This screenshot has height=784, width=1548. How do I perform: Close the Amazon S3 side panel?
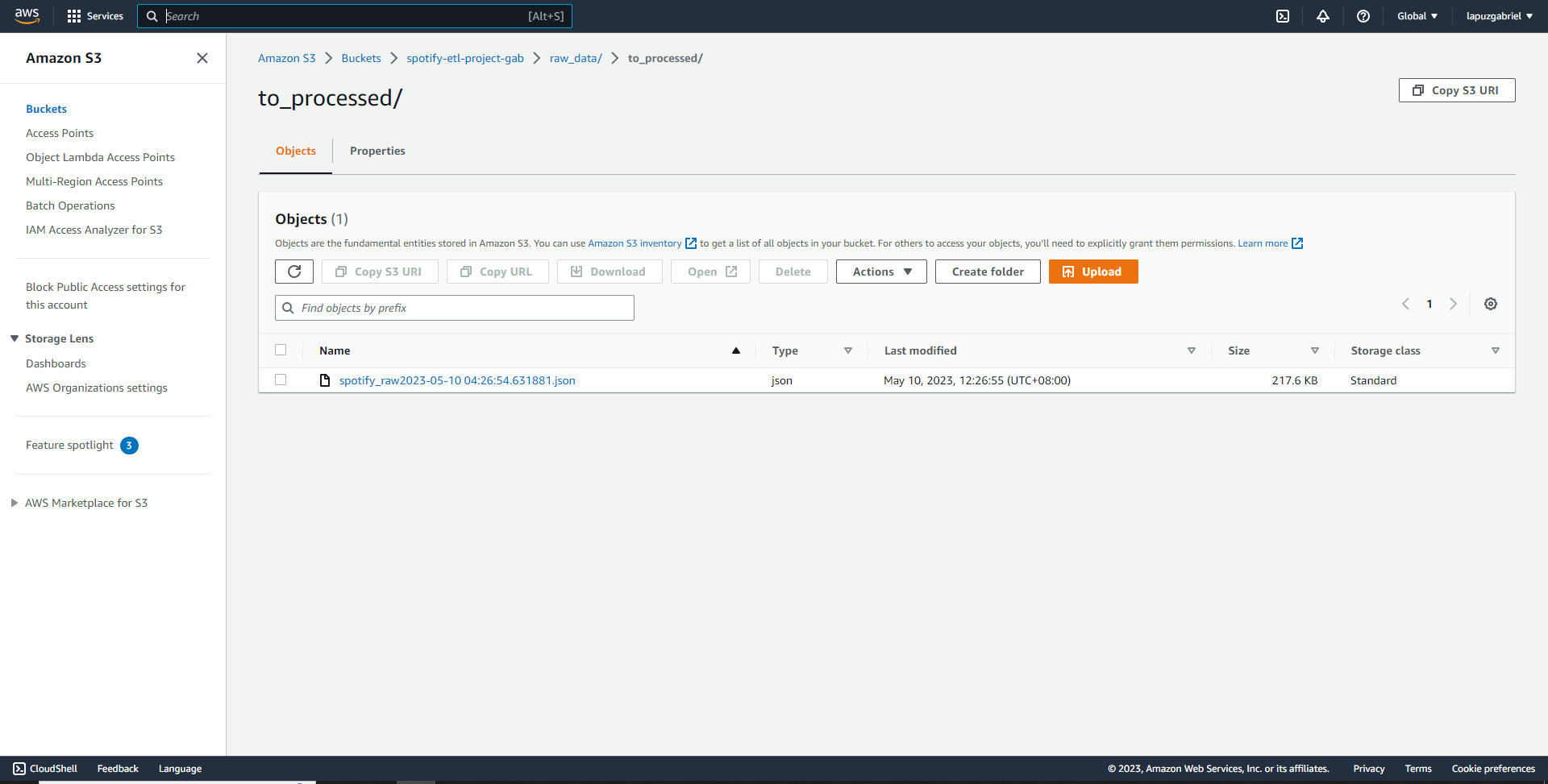click(202, 58)
